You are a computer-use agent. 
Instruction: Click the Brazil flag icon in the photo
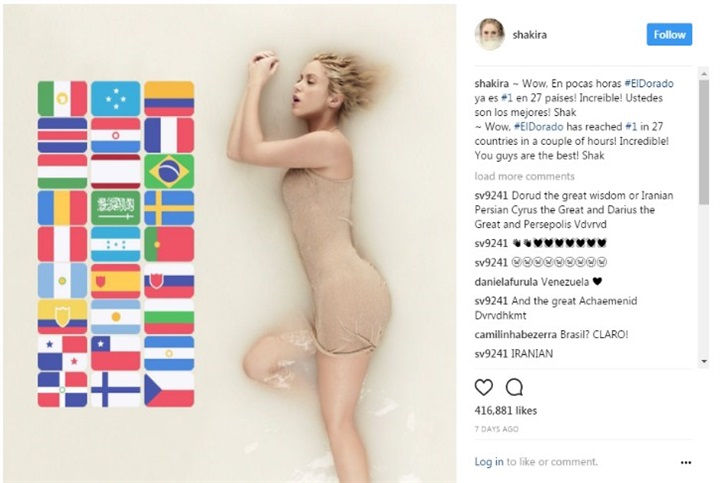point(169,172)
